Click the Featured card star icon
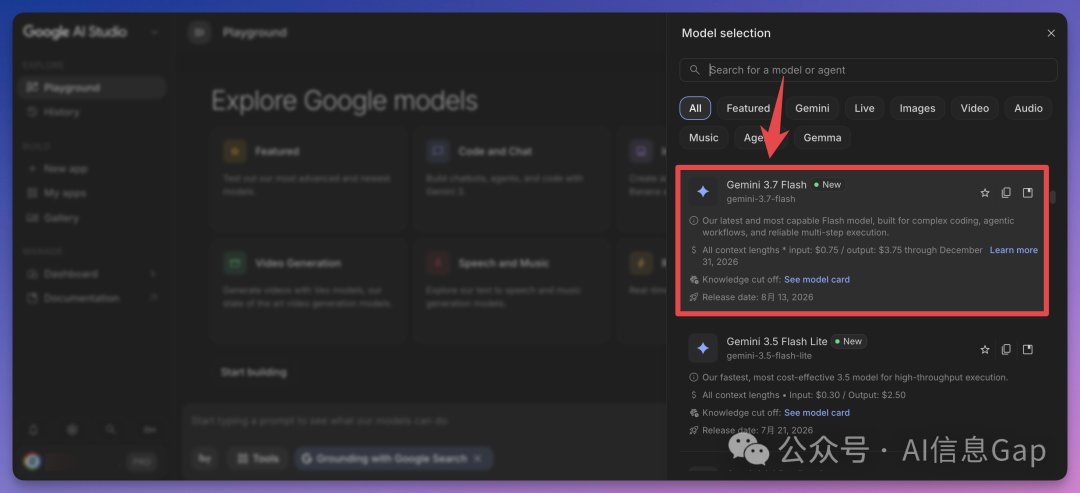 pos(234,151)
